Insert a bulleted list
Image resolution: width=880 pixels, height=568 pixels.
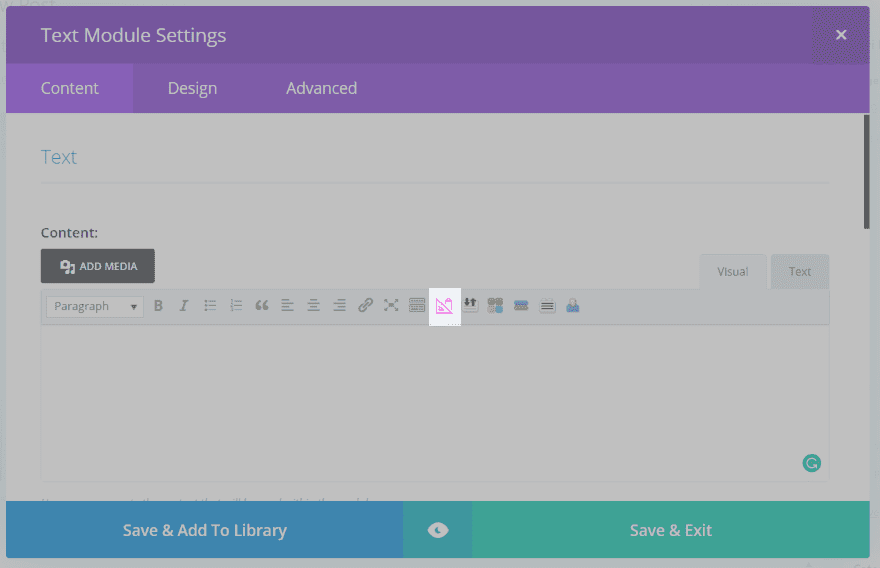click(x=210, y=306)
